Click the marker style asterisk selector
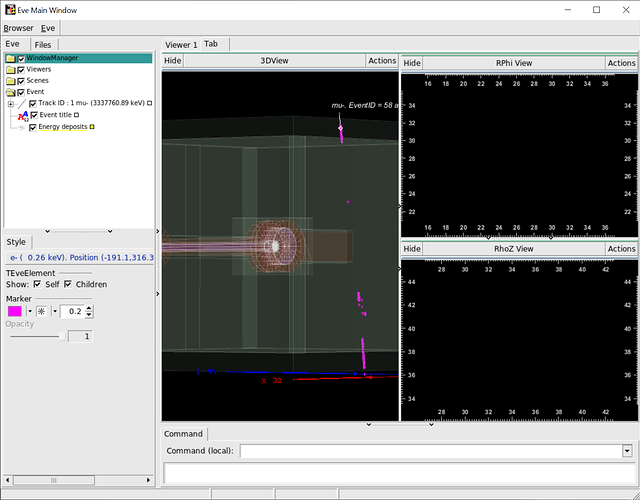The image size is (640, 500). 42,311
